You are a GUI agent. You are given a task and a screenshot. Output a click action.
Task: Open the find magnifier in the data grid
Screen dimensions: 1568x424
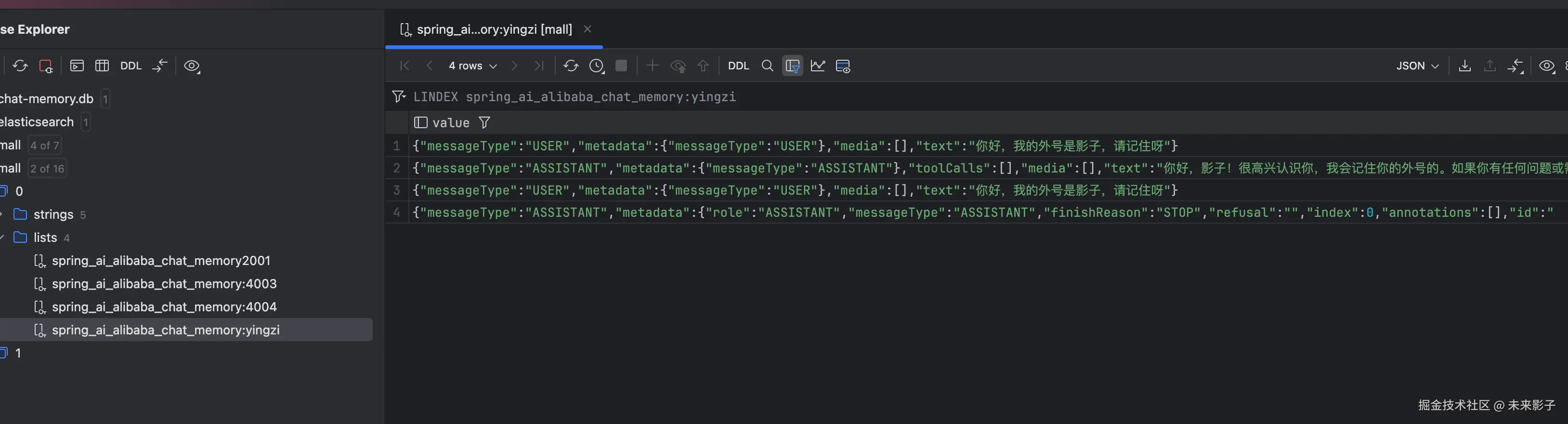pyautogui.click(x=767, y=66)
